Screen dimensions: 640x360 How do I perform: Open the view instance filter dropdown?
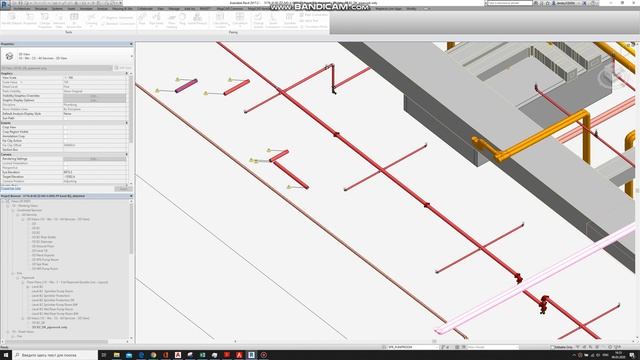56,68
